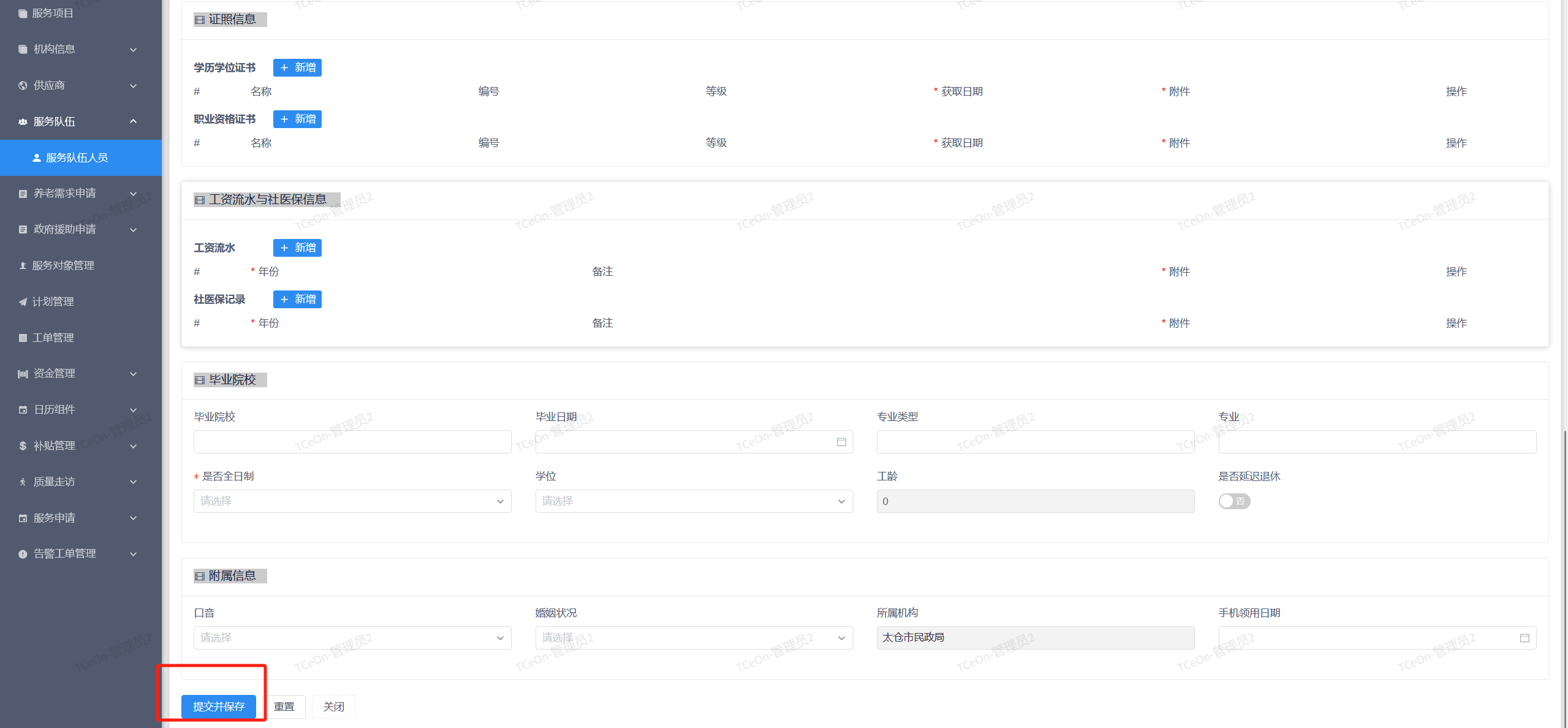This screenshot has height=728, width=1568.
Task: Expand the 供应商 menu chevron
Action: 133,86
